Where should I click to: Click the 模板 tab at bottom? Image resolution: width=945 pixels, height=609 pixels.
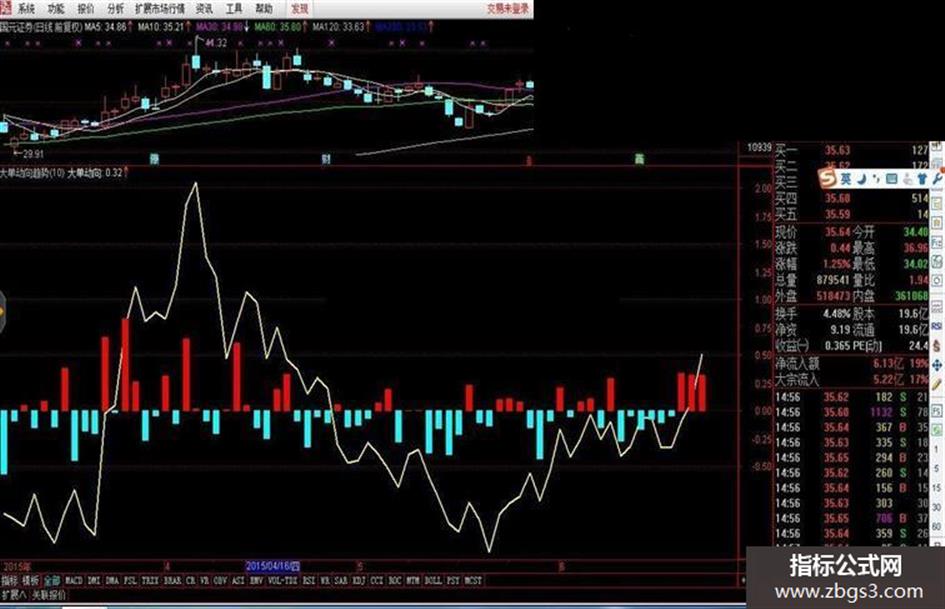(30, 581)
